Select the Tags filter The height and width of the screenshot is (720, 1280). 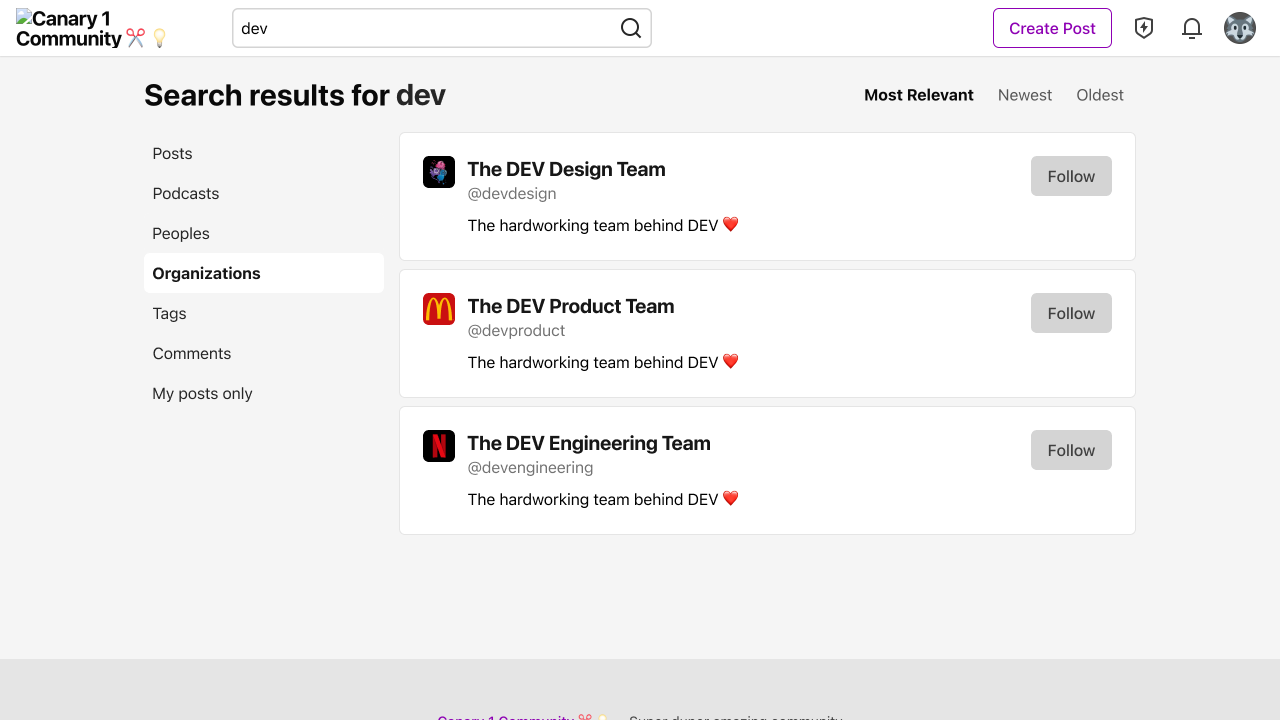point(169,313)
